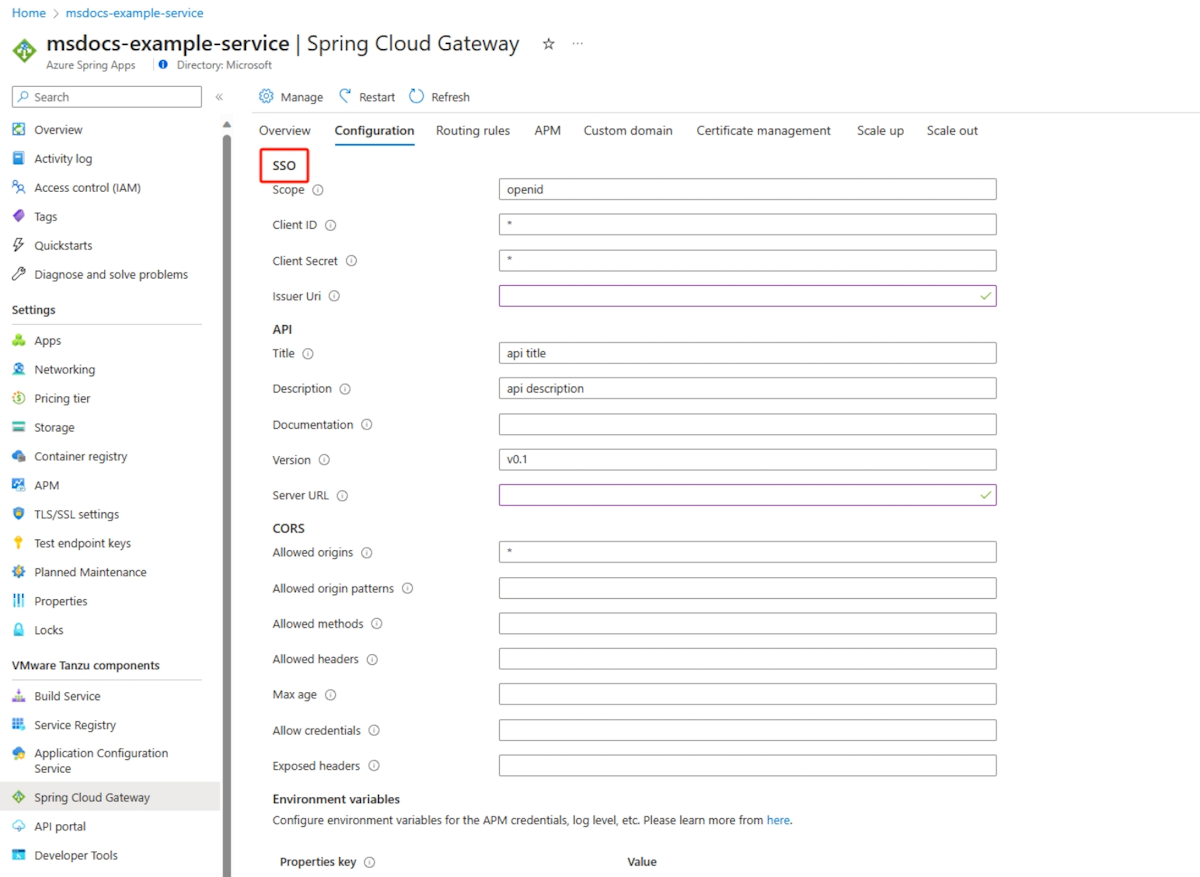This screenshot has height=877, width=1200.
Task: Click the Service Registry icon
Action: tap(18, 726)
